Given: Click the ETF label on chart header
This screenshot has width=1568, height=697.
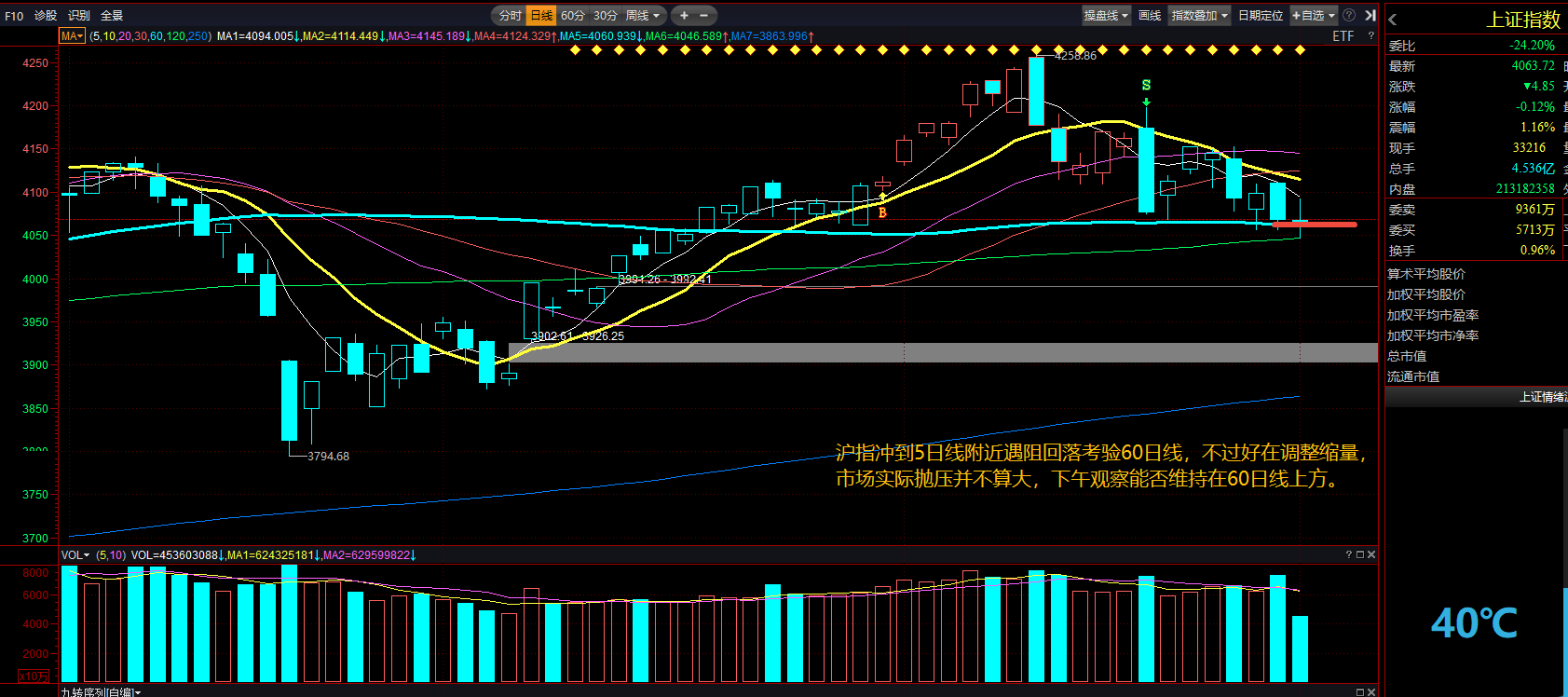Looking at the screenshot, I should [x=1343, y=36].
